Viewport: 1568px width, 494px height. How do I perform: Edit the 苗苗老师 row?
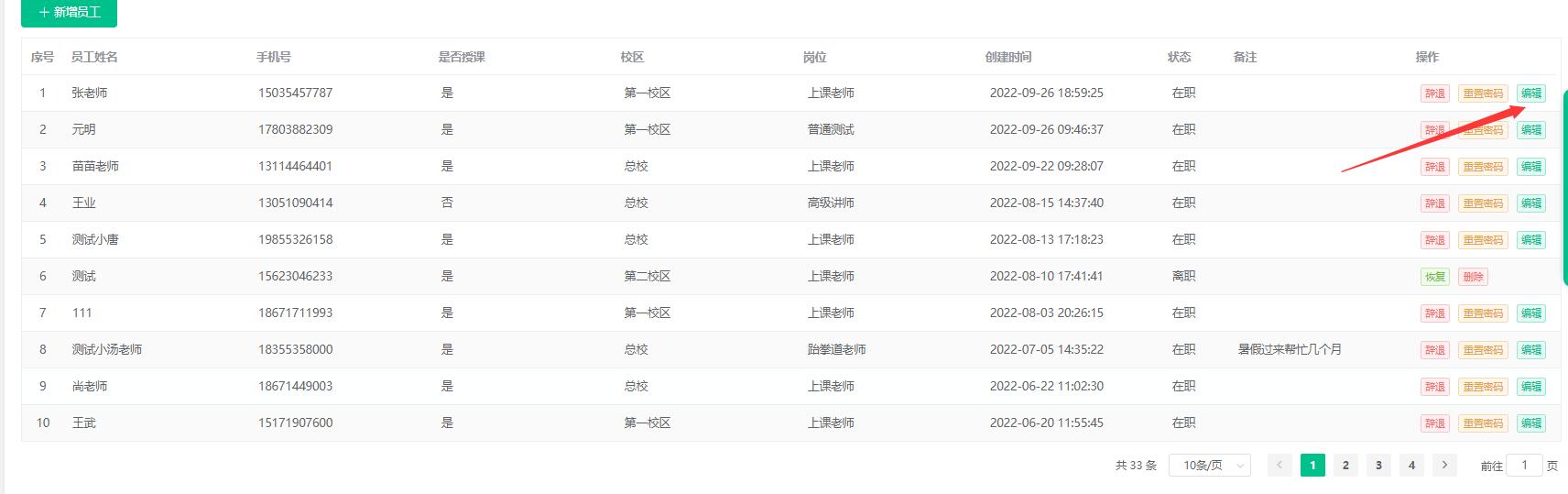1530,167
